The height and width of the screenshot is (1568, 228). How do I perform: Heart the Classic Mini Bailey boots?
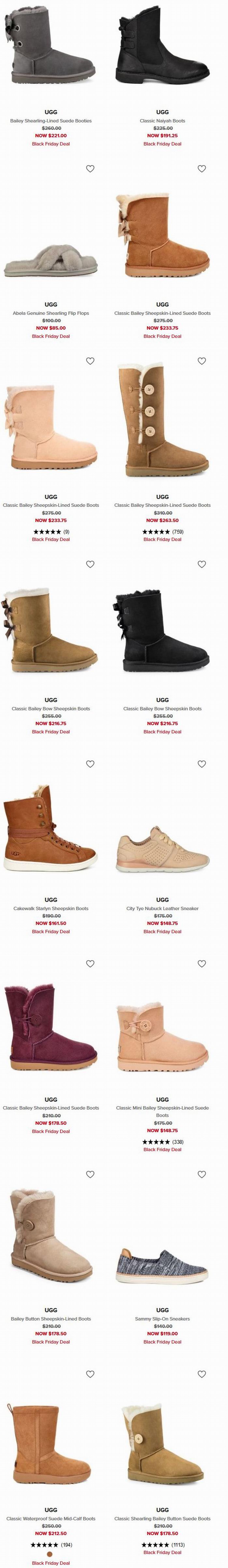pos(202,964)
